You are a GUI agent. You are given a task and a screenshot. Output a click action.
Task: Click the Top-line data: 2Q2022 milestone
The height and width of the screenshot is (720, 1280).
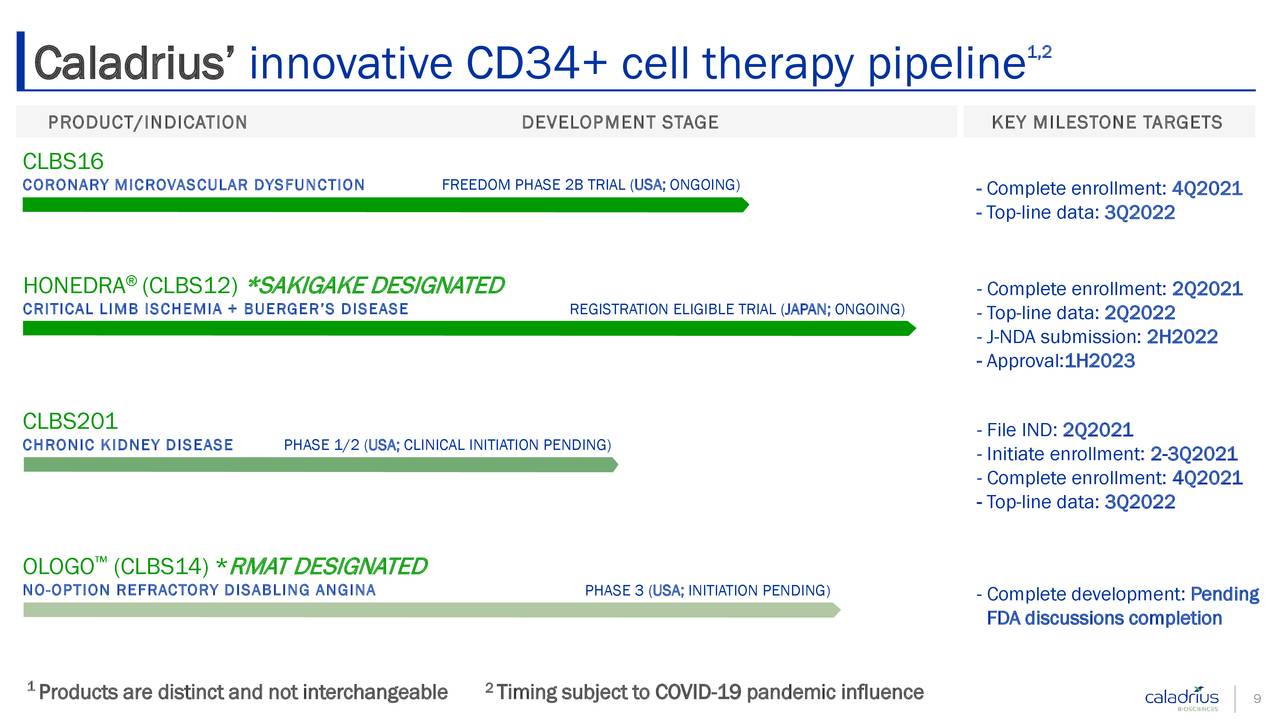(x=1074, y=313)
